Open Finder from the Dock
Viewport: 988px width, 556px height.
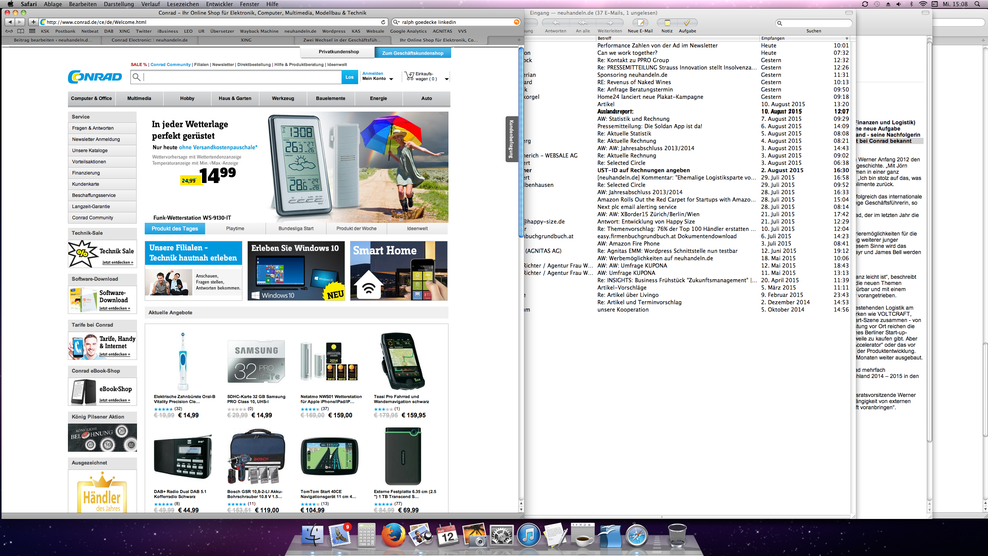tap(313, 535)
